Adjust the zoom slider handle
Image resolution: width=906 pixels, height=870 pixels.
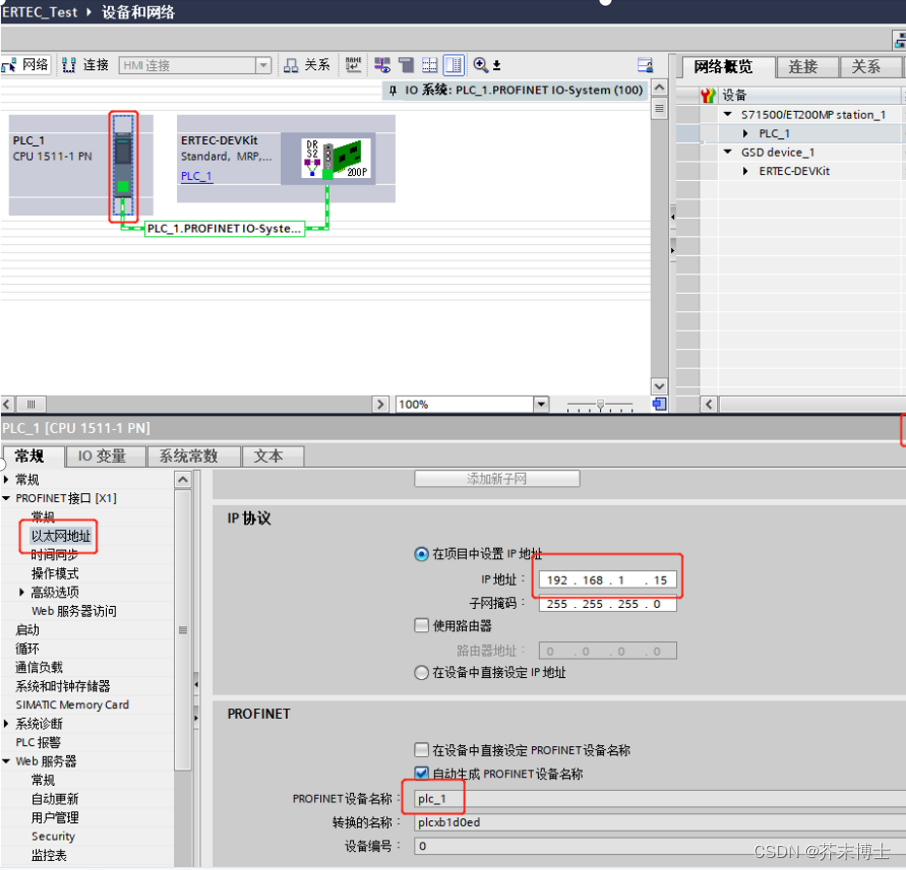pyautogui.click(x=600, y=404)
